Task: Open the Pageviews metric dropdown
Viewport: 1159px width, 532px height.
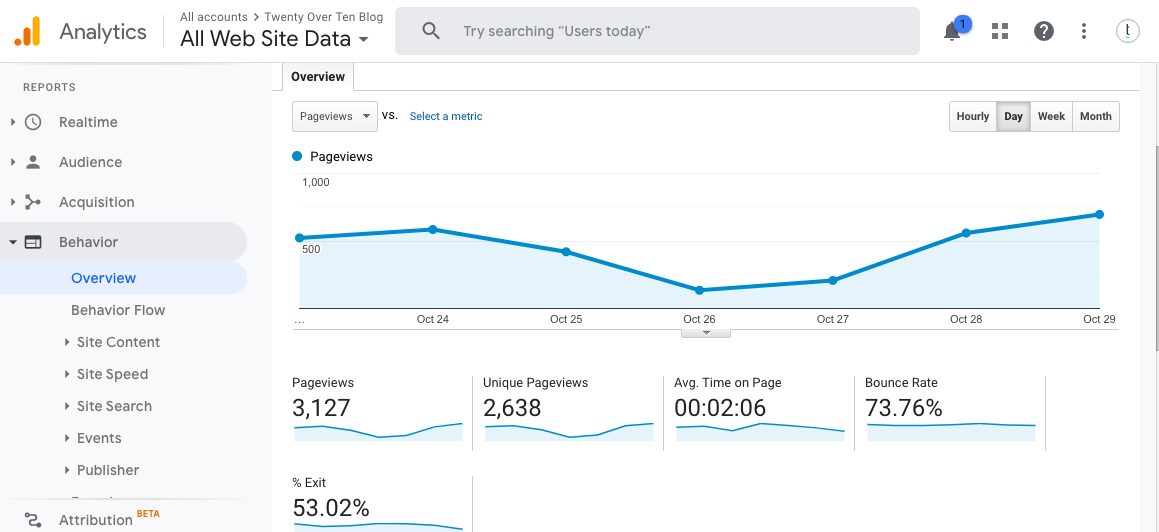Action: coord(334,116)
